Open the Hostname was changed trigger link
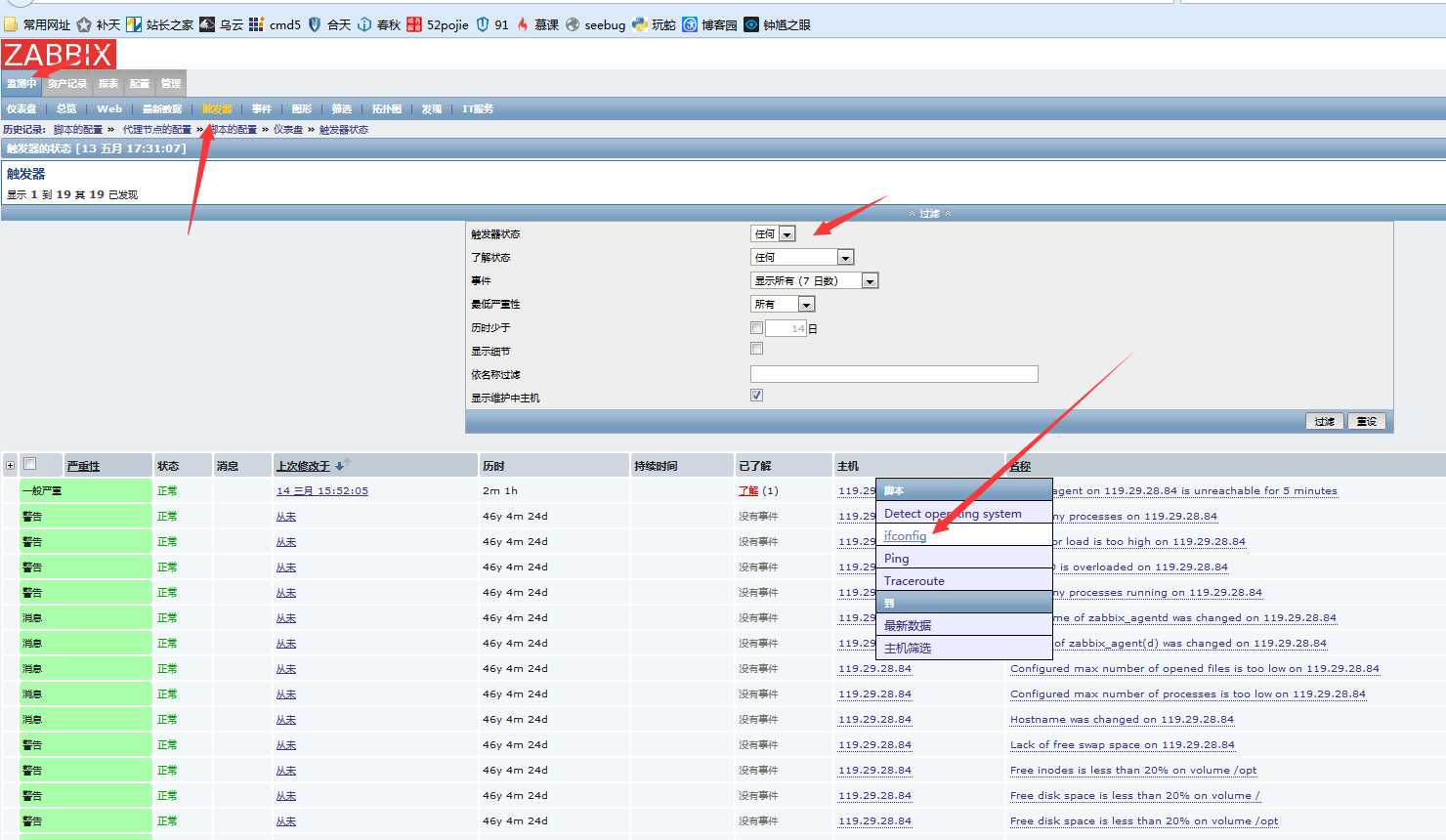This screenshot has height=840, width=1446. click(1122, 719)
